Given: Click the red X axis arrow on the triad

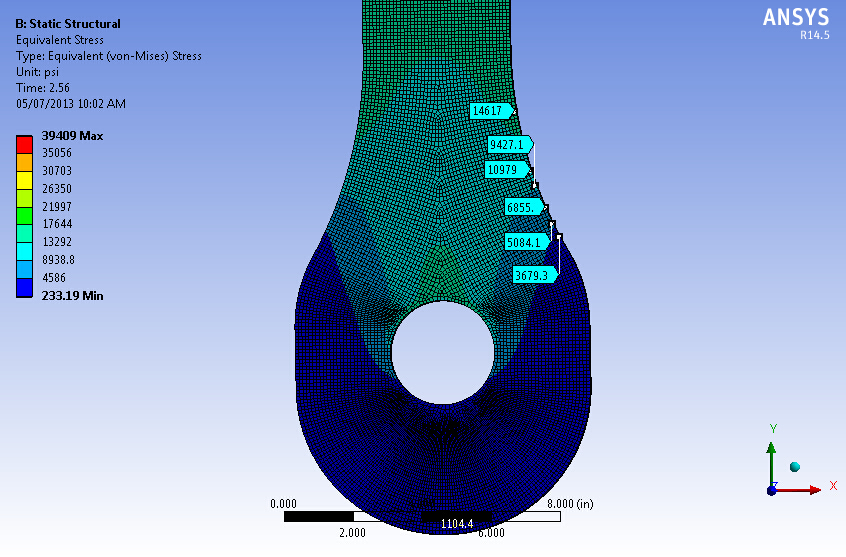Looking at the screenshot, I should click(810, 489).
